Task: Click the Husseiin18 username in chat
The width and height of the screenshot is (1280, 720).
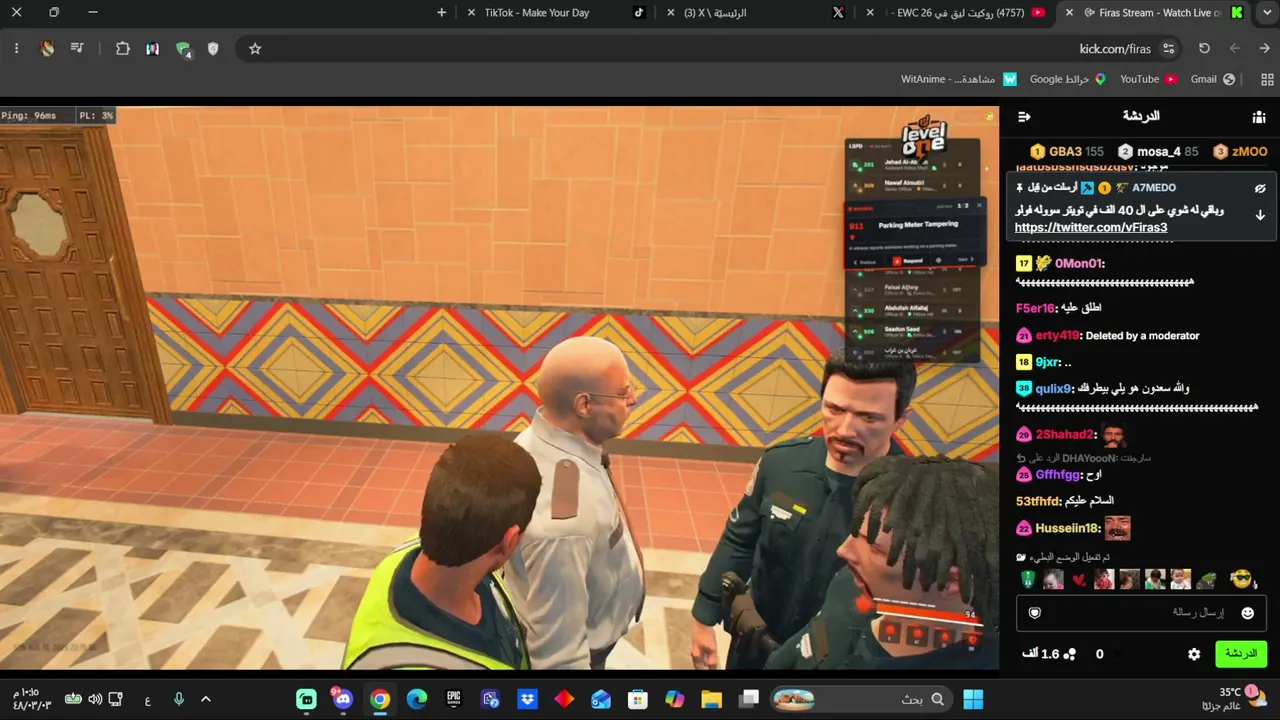Action: click(1067, 528)
